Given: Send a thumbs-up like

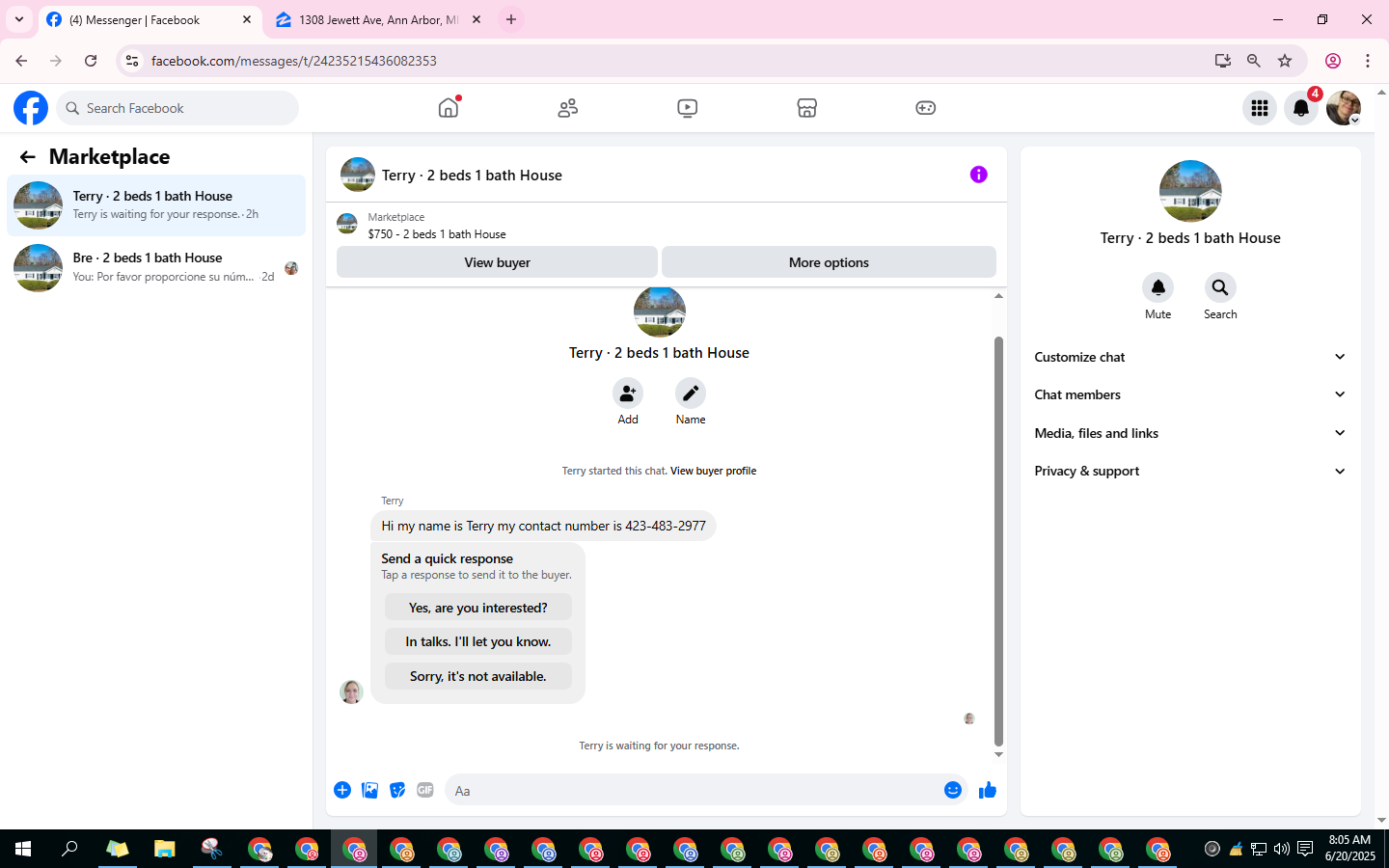Looking at the screenshot, I should point(988,790).
